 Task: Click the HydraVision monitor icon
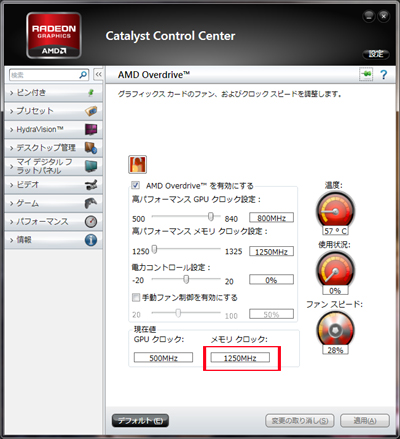pyautogui.click(x=91, y=129)
